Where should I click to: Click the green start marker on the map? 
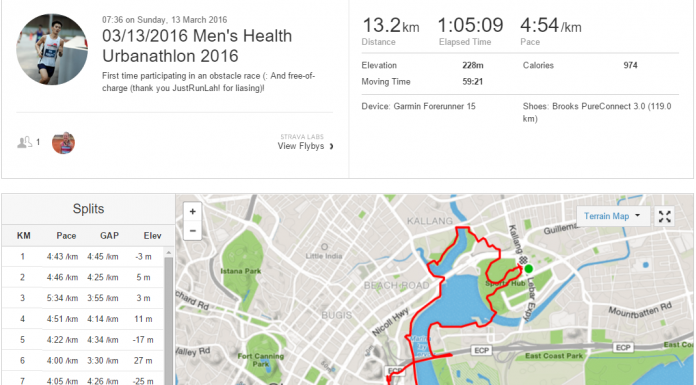tap(528, 269)
